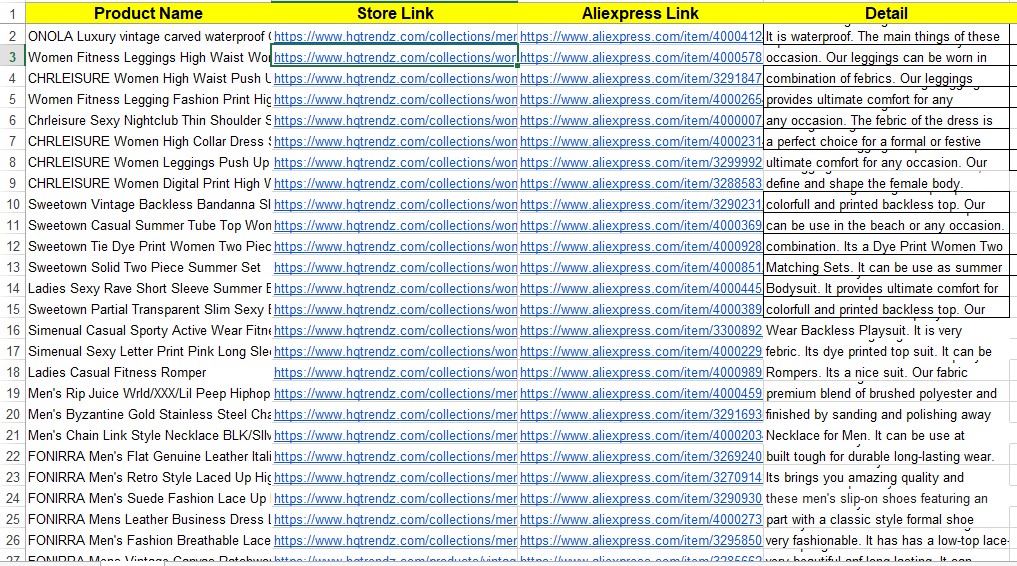1017x566 pixels.
Task: Select cell 'Ladies Casual Fitness Romper'
Action: pos(149,372)
